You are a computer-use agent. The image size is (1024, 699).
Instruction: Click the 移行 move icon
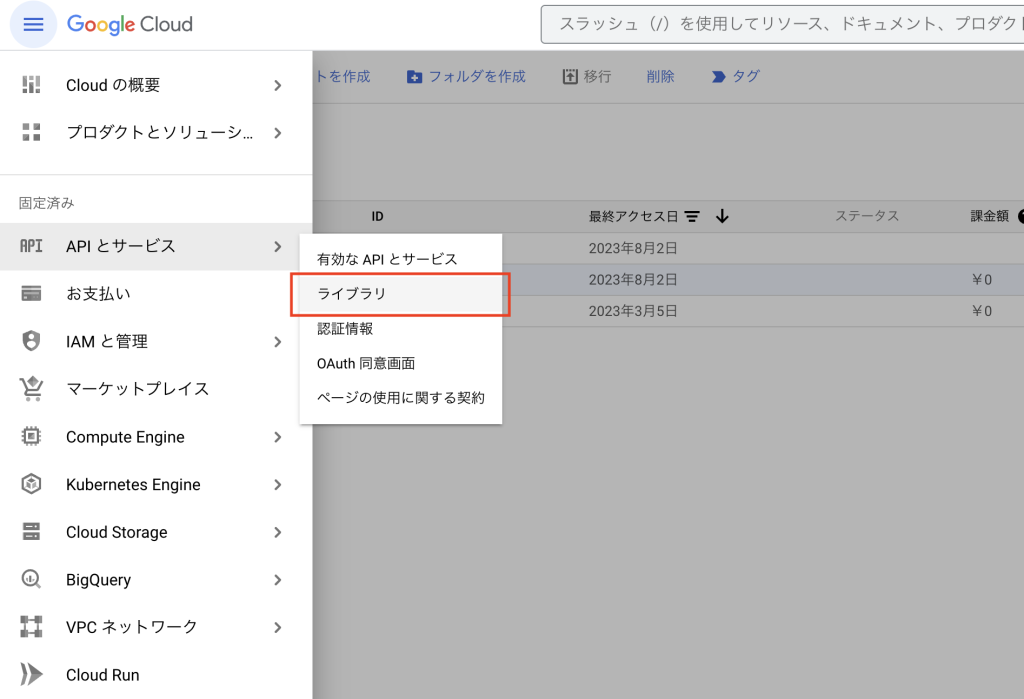pyautogui.click(x=570, y=76)
